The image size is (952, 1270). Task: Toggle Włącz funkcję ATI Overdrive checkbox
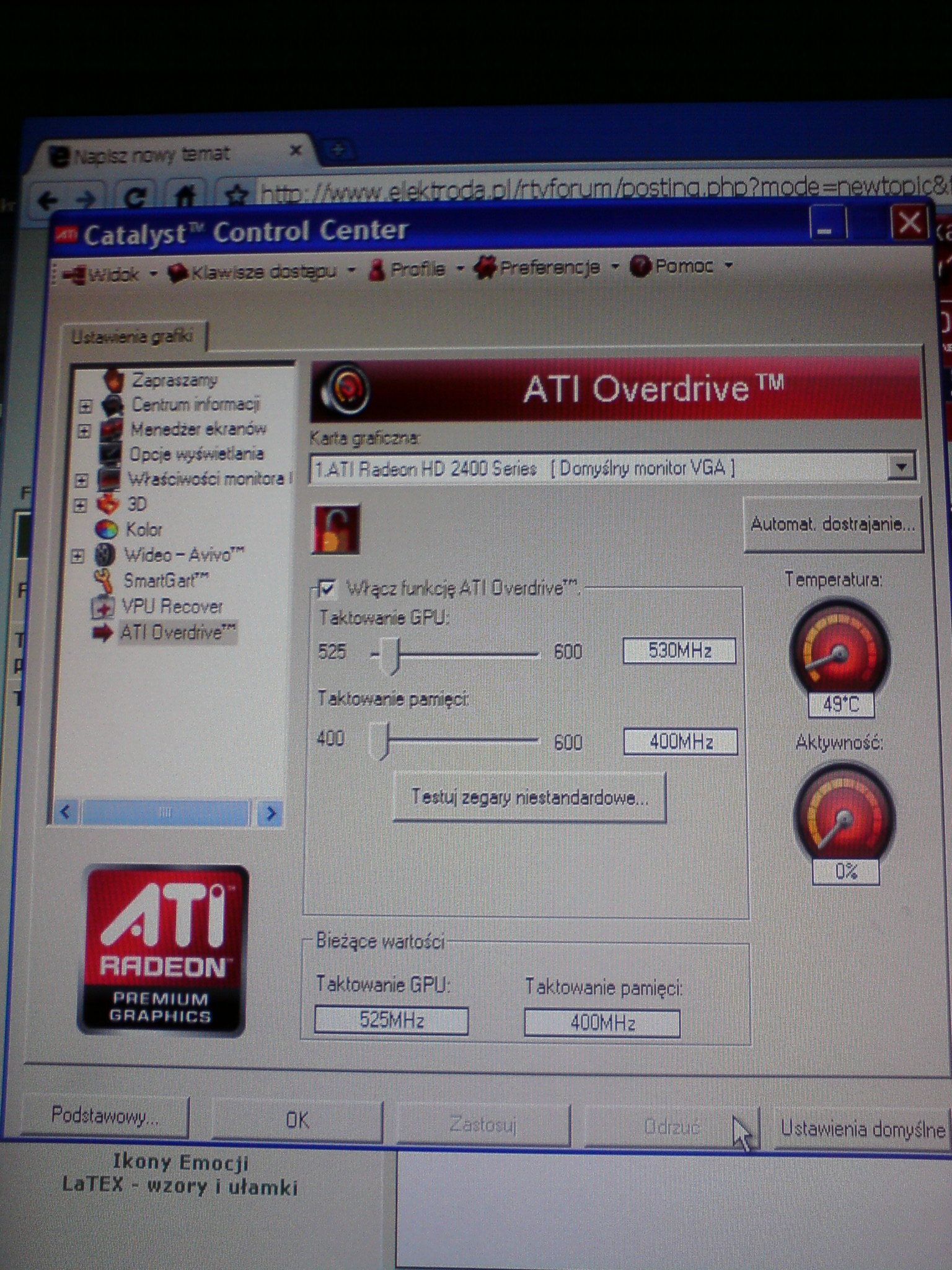point(327,588)
